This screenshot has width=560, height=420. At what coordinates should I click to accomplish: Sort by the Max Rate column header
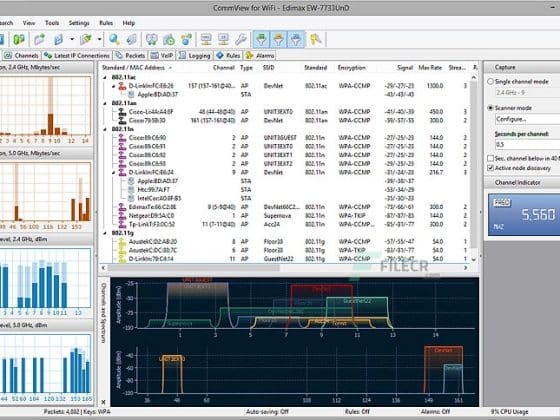tap(430, 68)
